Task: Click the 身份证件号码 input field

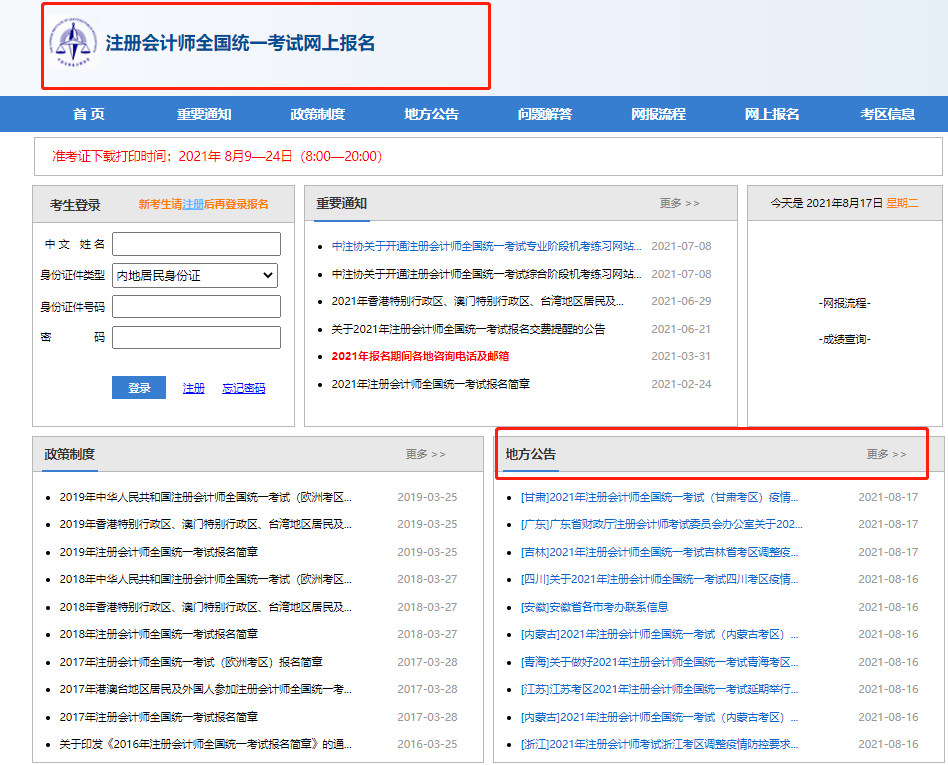Action: pyautogui.click(x=196, y=307)
